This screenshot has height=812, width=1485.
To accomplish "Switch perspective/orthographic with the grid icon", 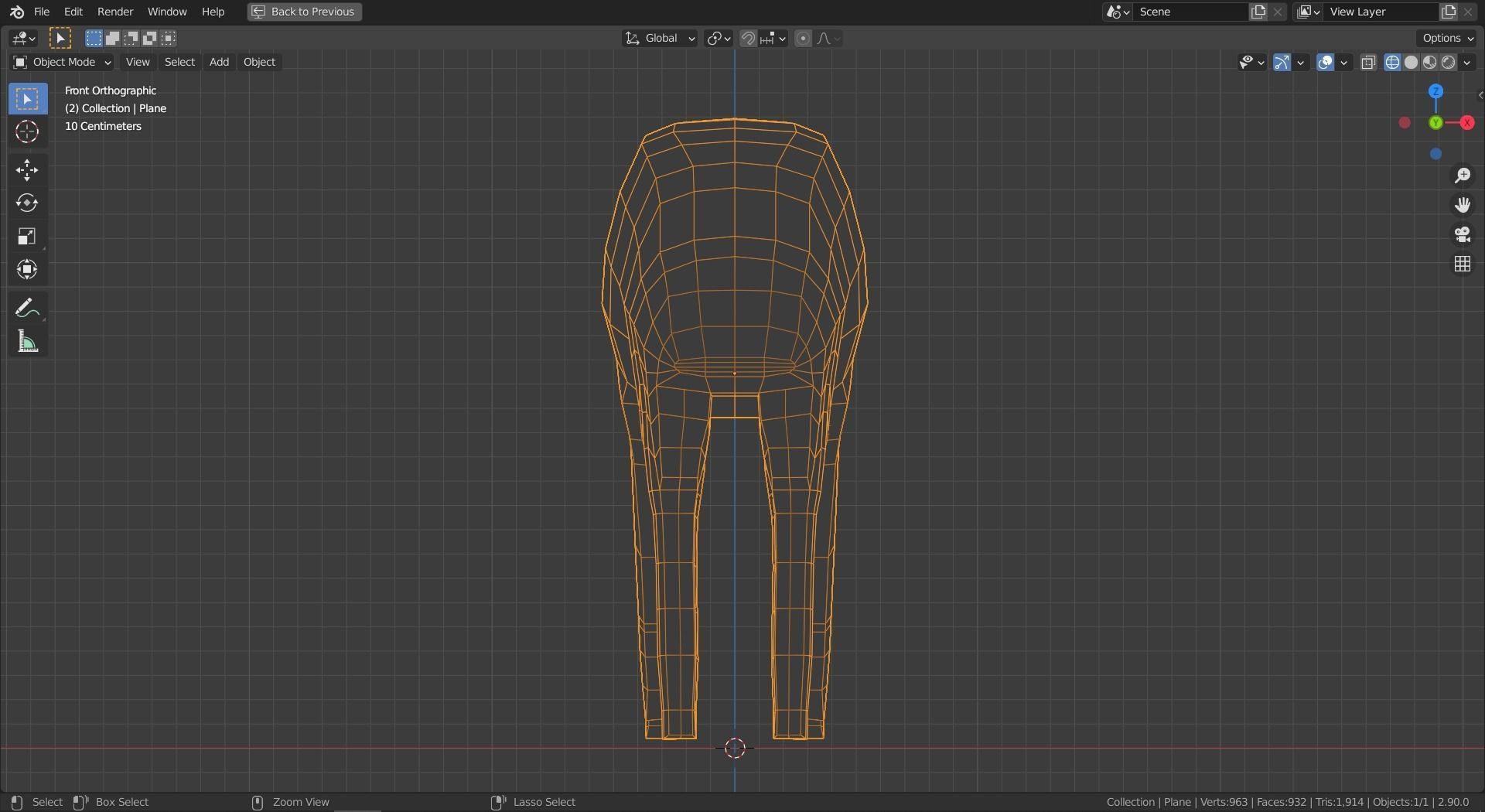I will click(x=1462, y=264).
